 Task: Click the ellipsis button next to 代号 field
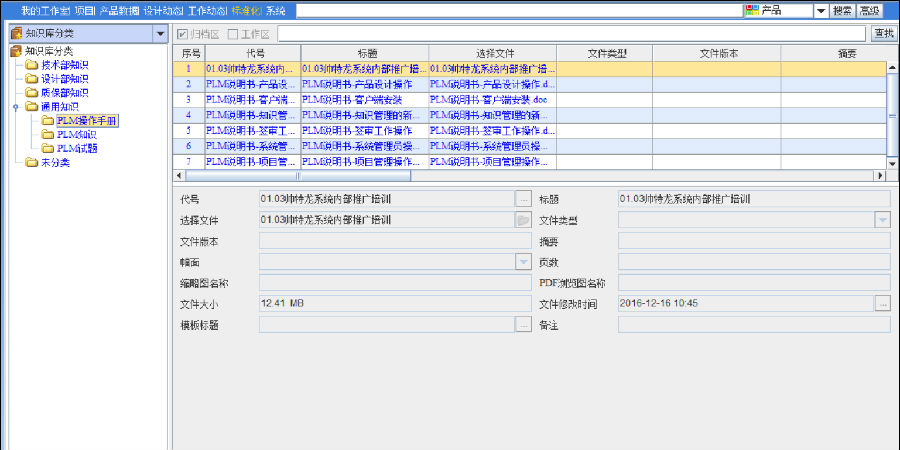(523, 199)
